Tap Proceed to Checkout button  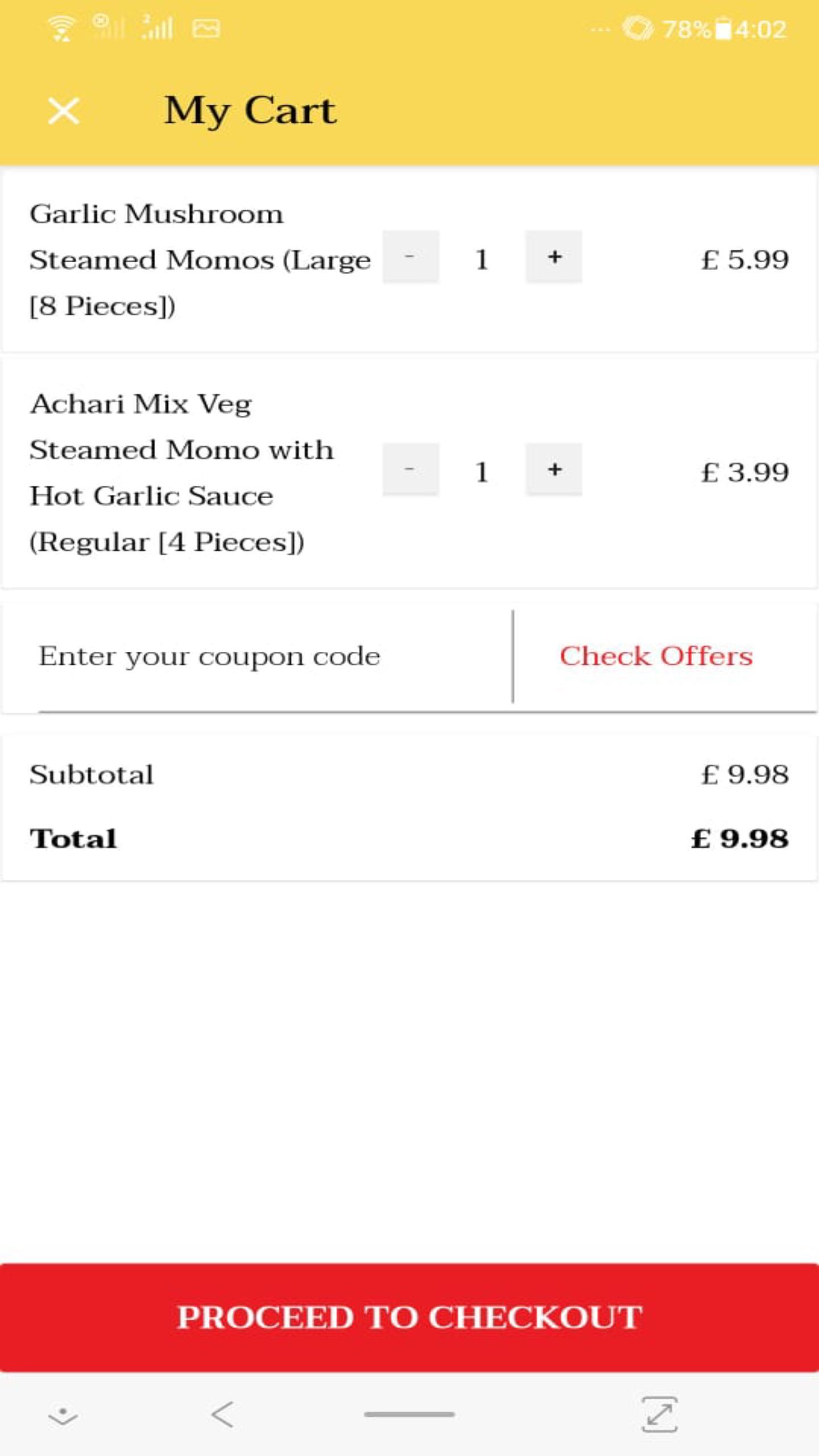(x=409, y=1317)
